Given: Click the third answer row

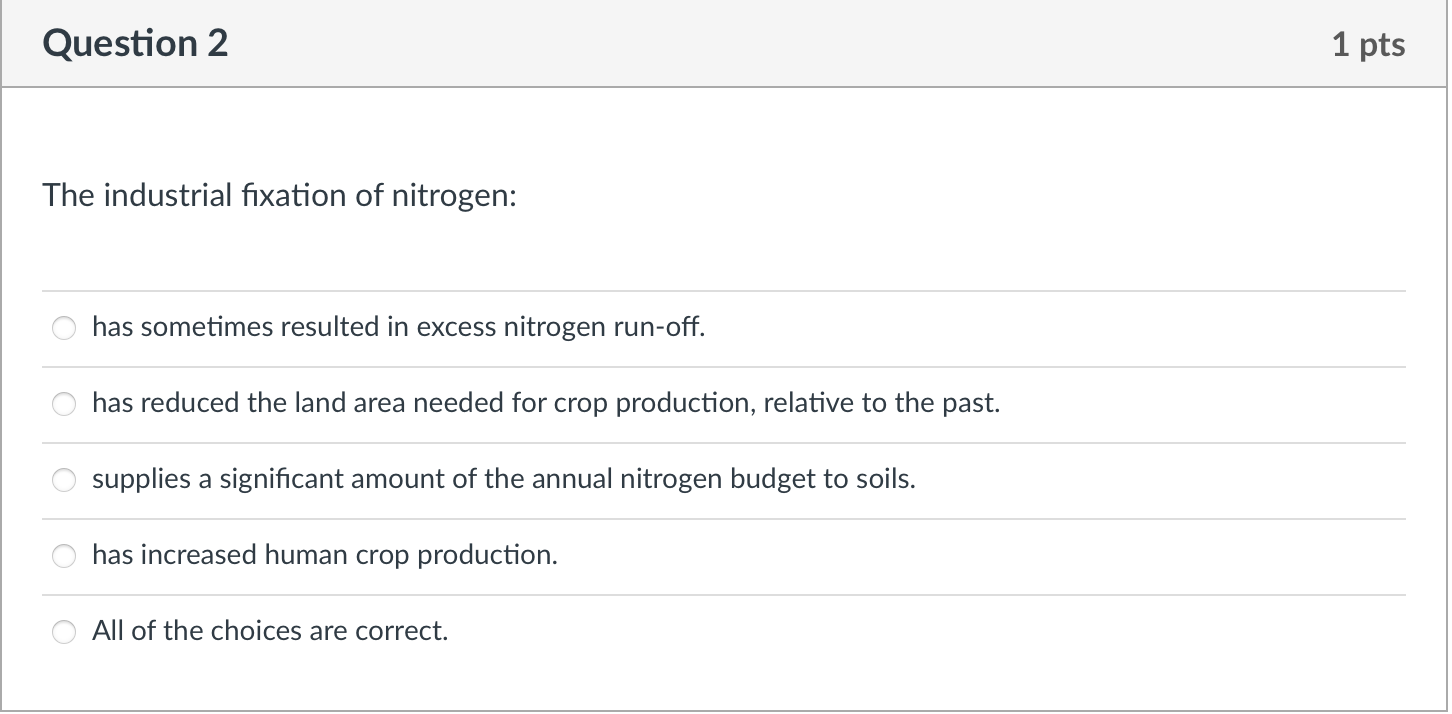Looking at the screenshot, I should tap(726, 479).
